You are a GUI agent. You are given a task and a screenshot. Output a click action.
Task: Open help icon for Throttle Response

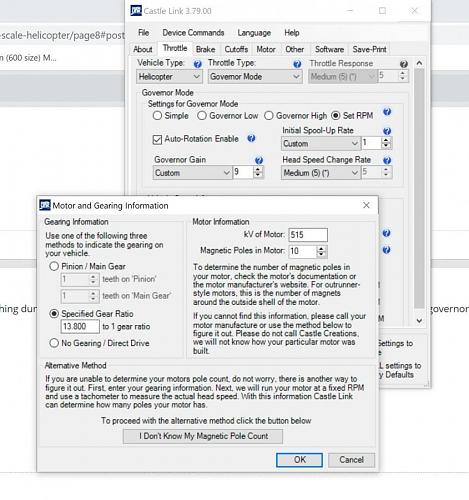pyautogui.click(x=403, y=64)
